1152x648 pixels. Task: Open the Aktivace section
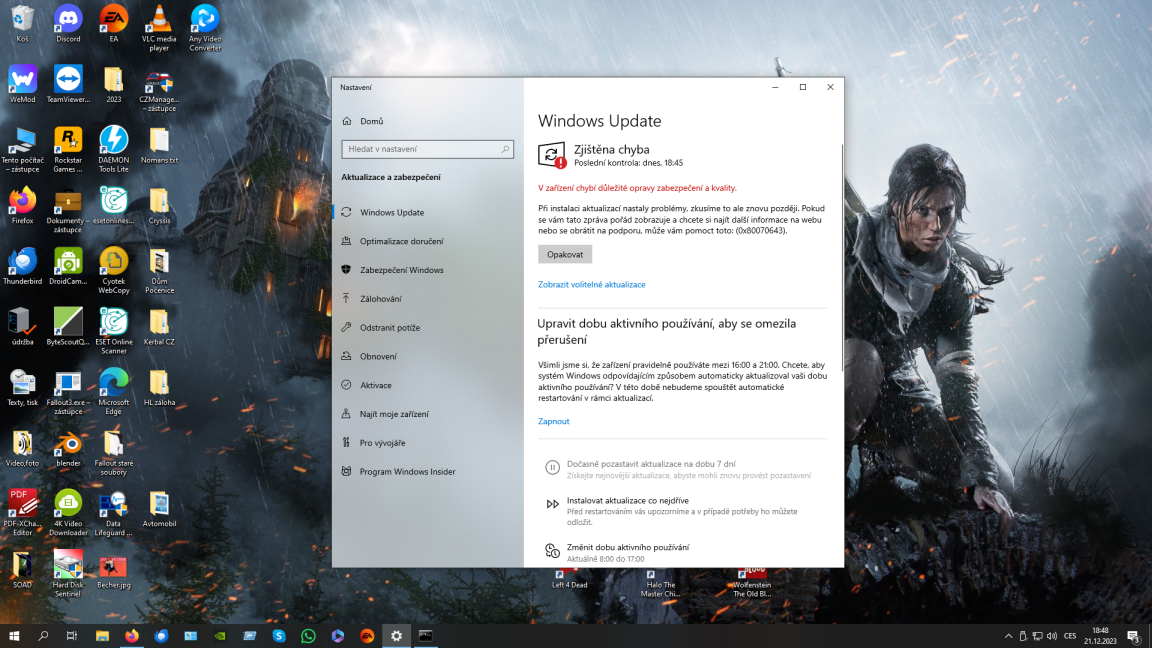coord(375,385)
